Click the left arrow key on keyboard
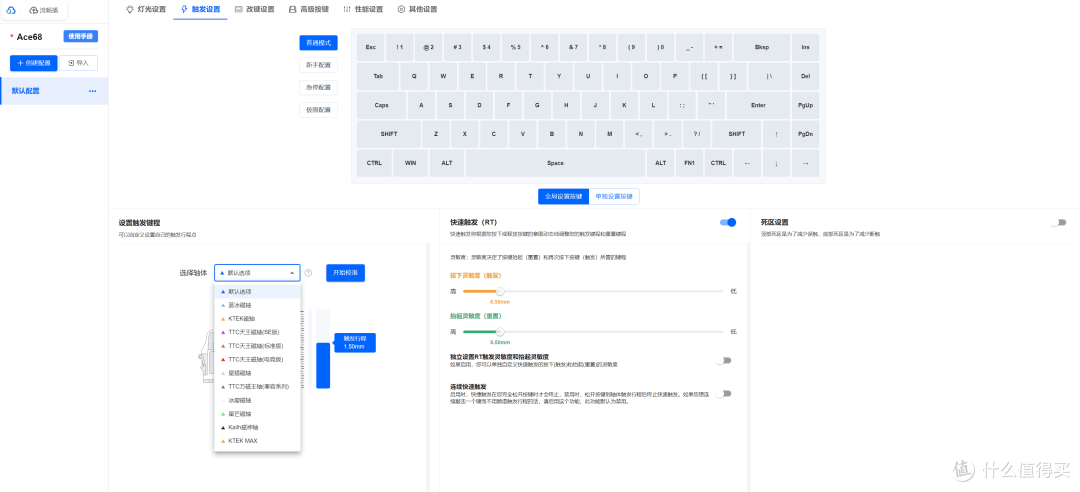The image size is (1080, 492). pyautogui.click(x=747, y=163)
